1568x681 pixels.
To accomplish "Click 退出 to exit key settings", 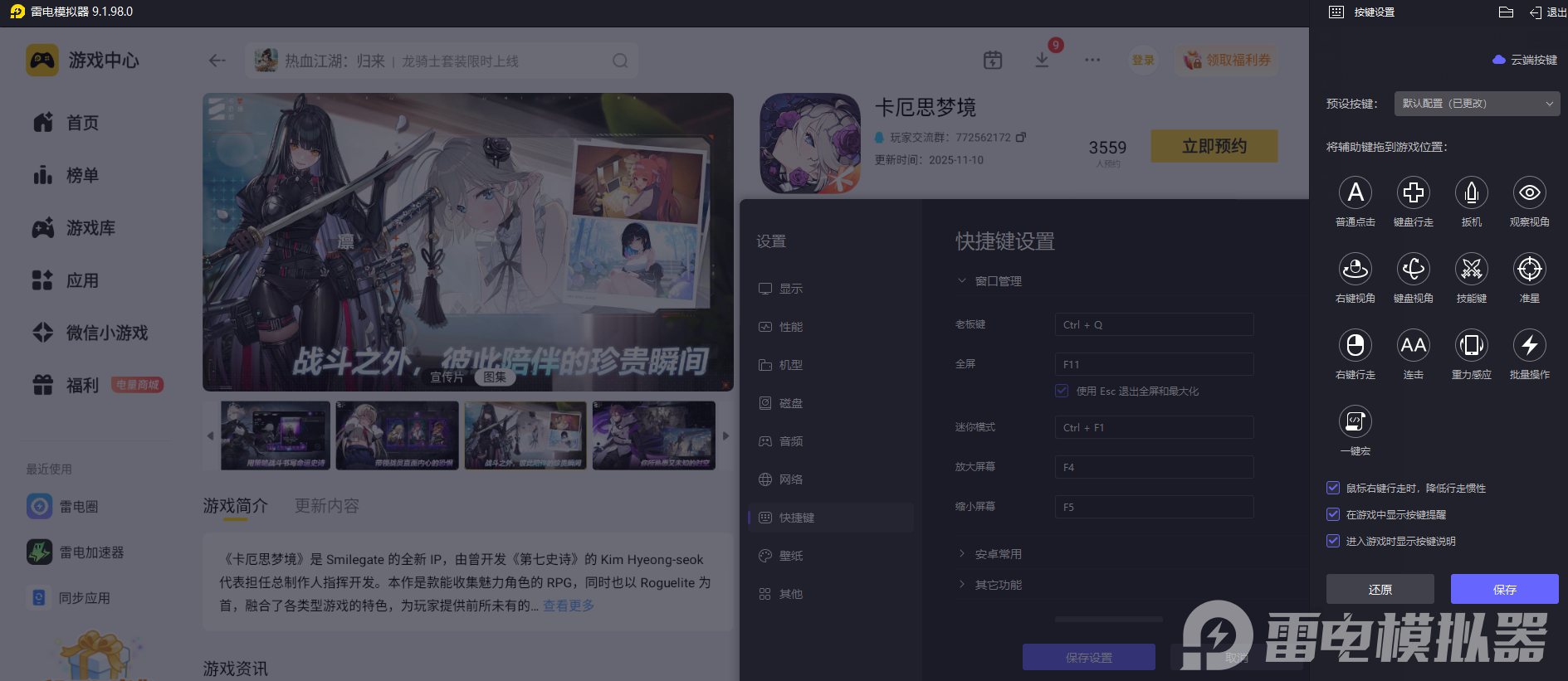I will click(x=1548, y=12).
